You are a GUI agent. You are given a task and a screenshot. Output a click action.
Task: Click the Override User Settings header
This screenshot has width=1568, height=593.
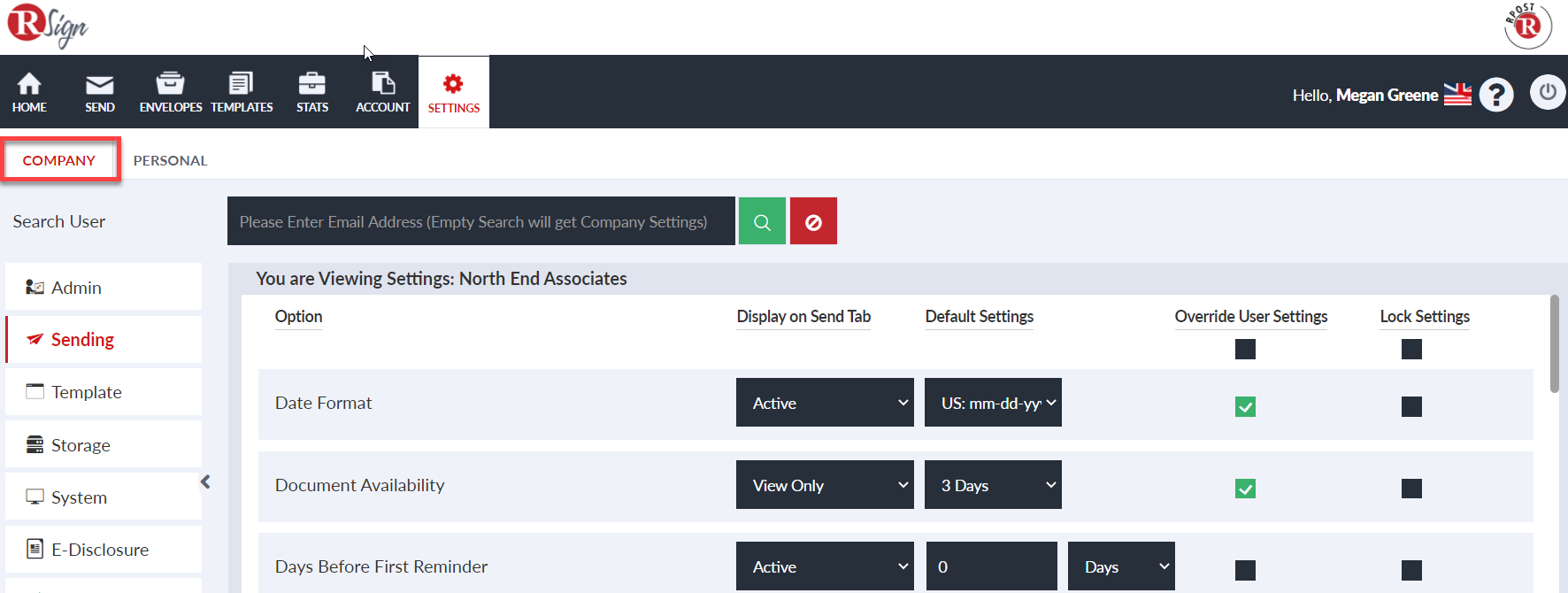pos(1251,317)
